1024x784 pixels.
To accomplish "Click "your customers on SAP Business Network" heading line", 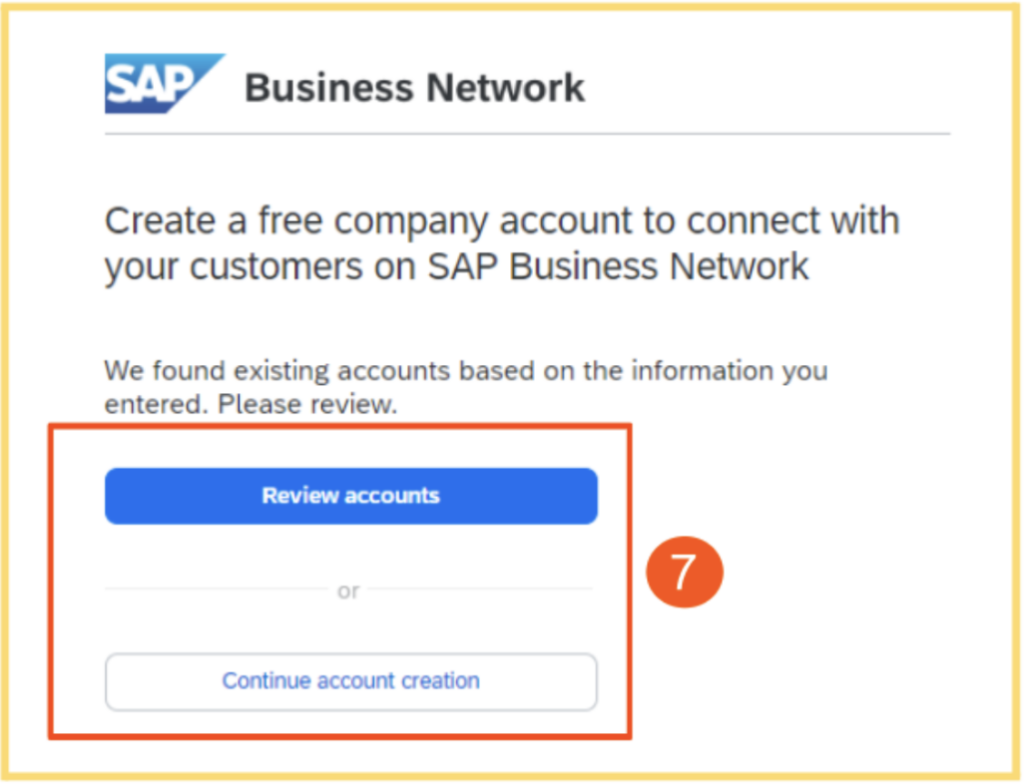I will 456,267.
